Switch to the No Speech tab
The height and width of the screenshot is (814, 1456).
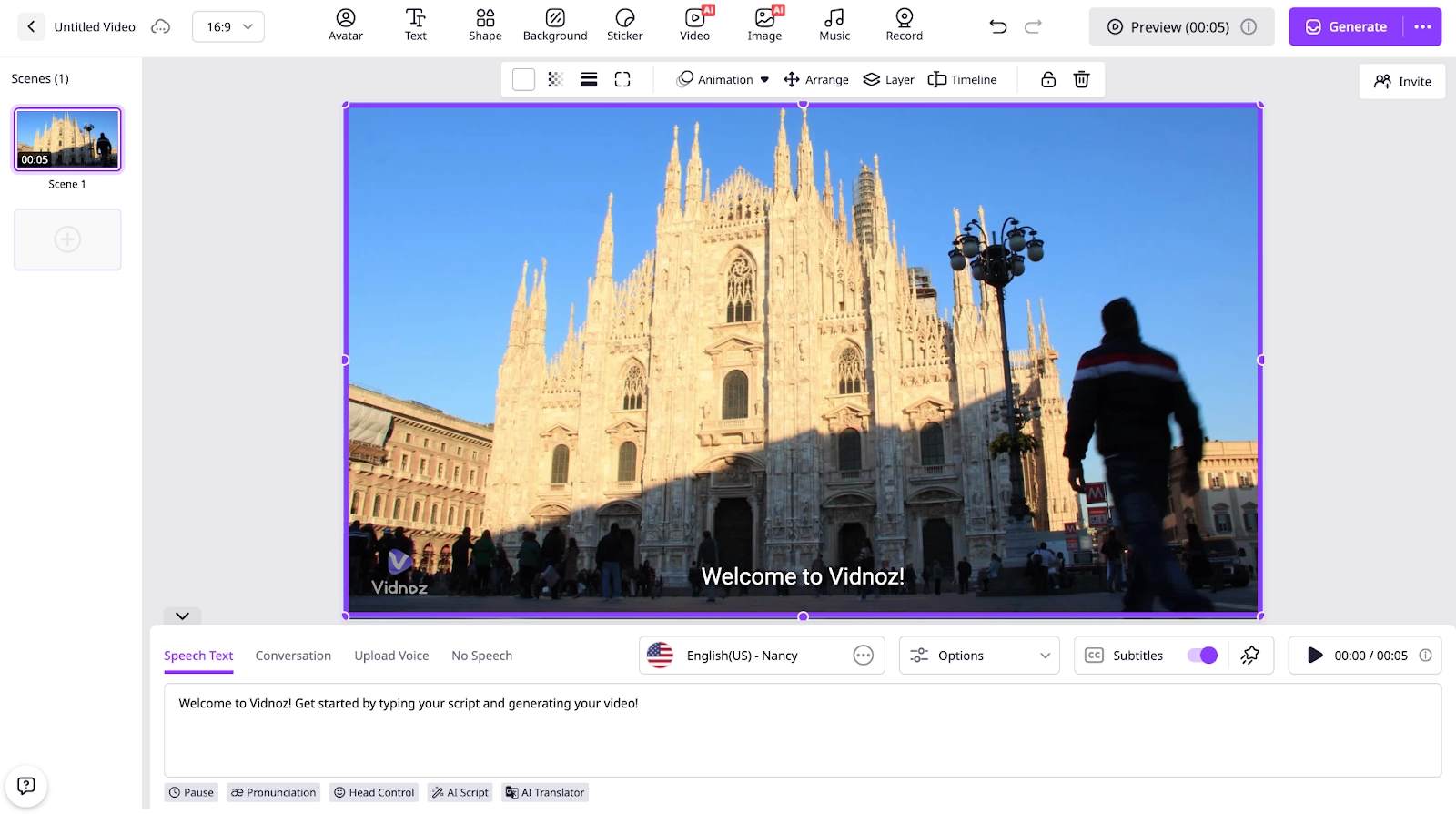click(x=481, y=656)
